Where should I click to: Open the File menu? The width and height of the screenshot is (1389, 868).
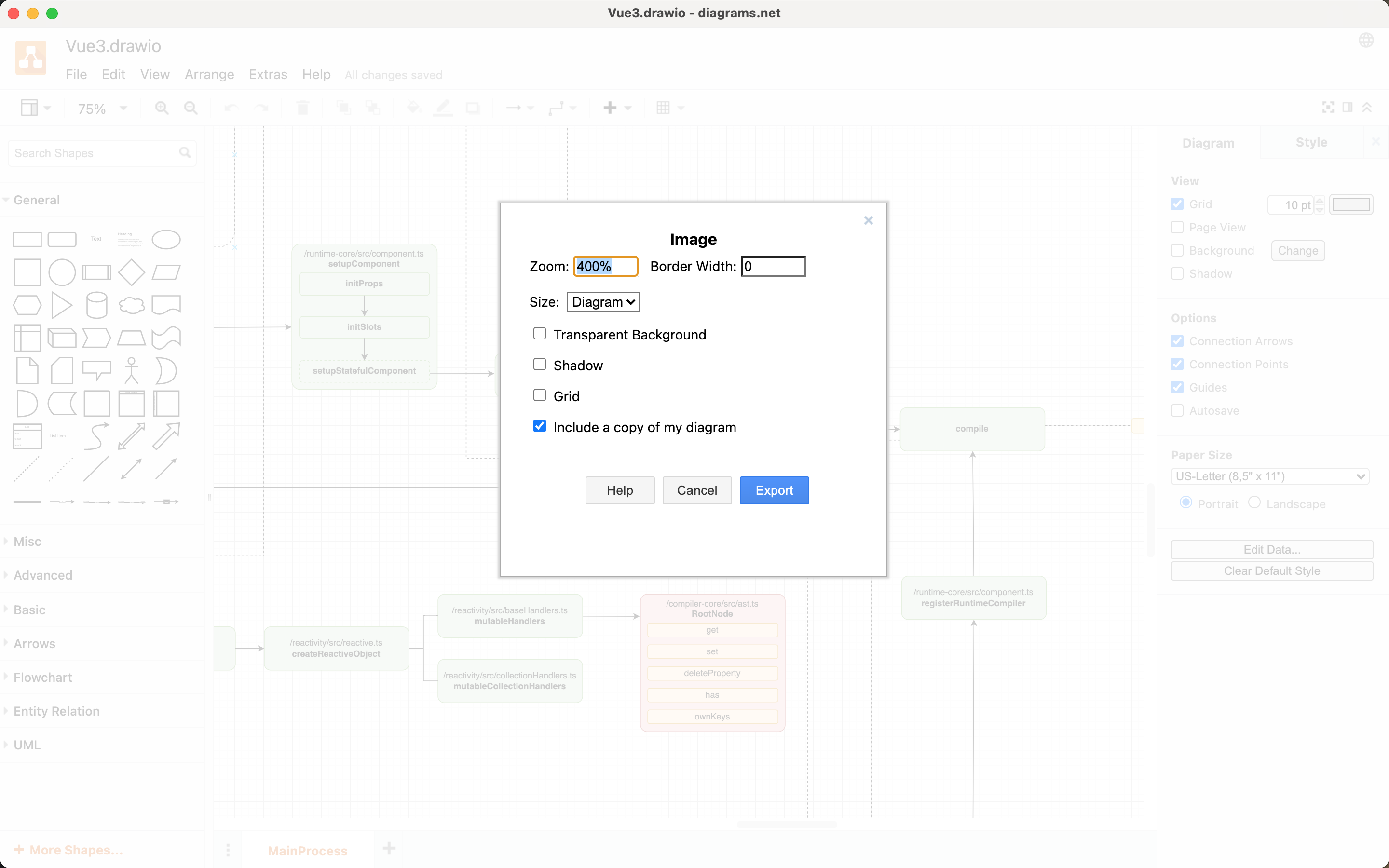(76, 75)
